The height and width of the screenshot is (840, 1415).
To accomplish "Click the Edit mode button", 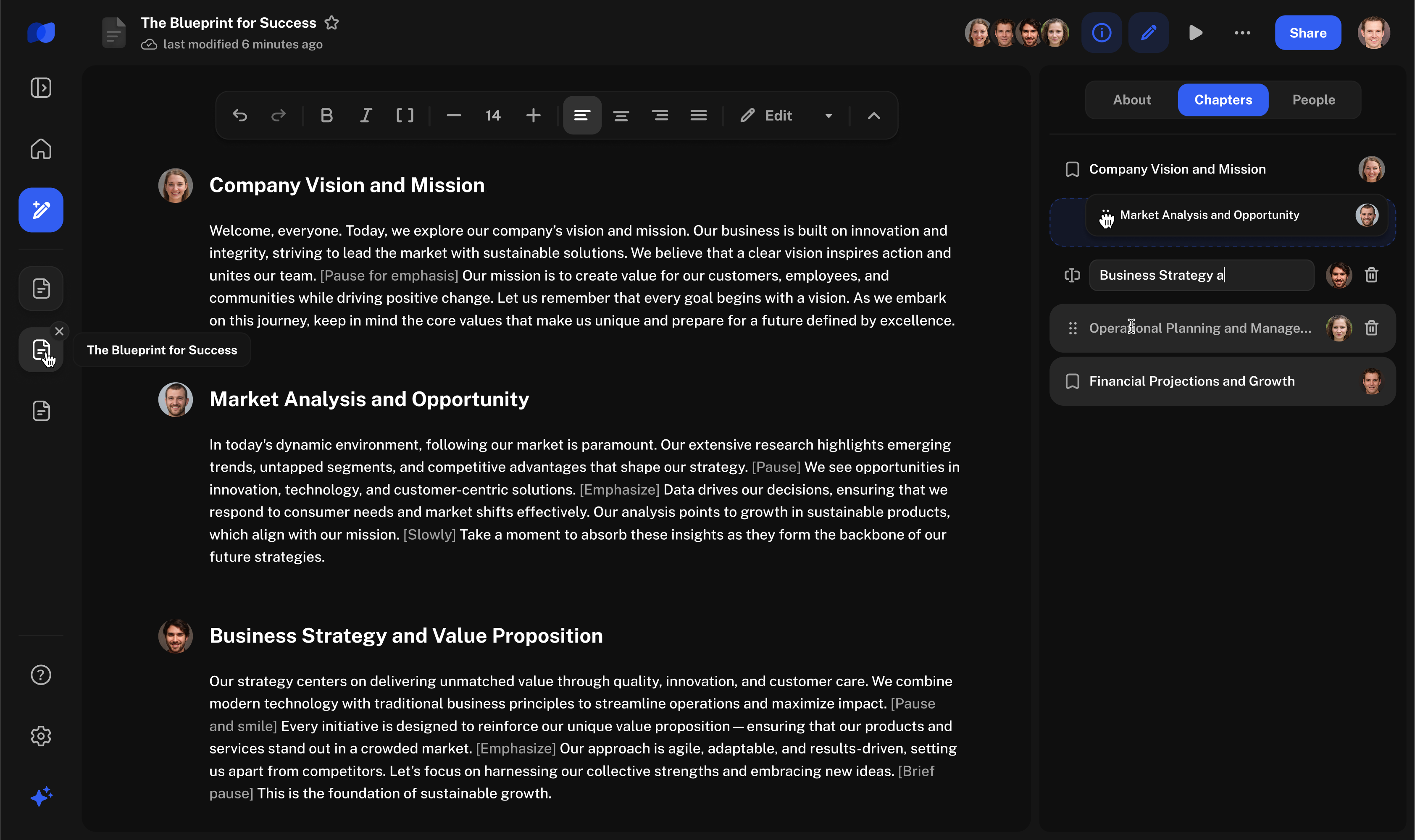I will (x=766, y=115).
